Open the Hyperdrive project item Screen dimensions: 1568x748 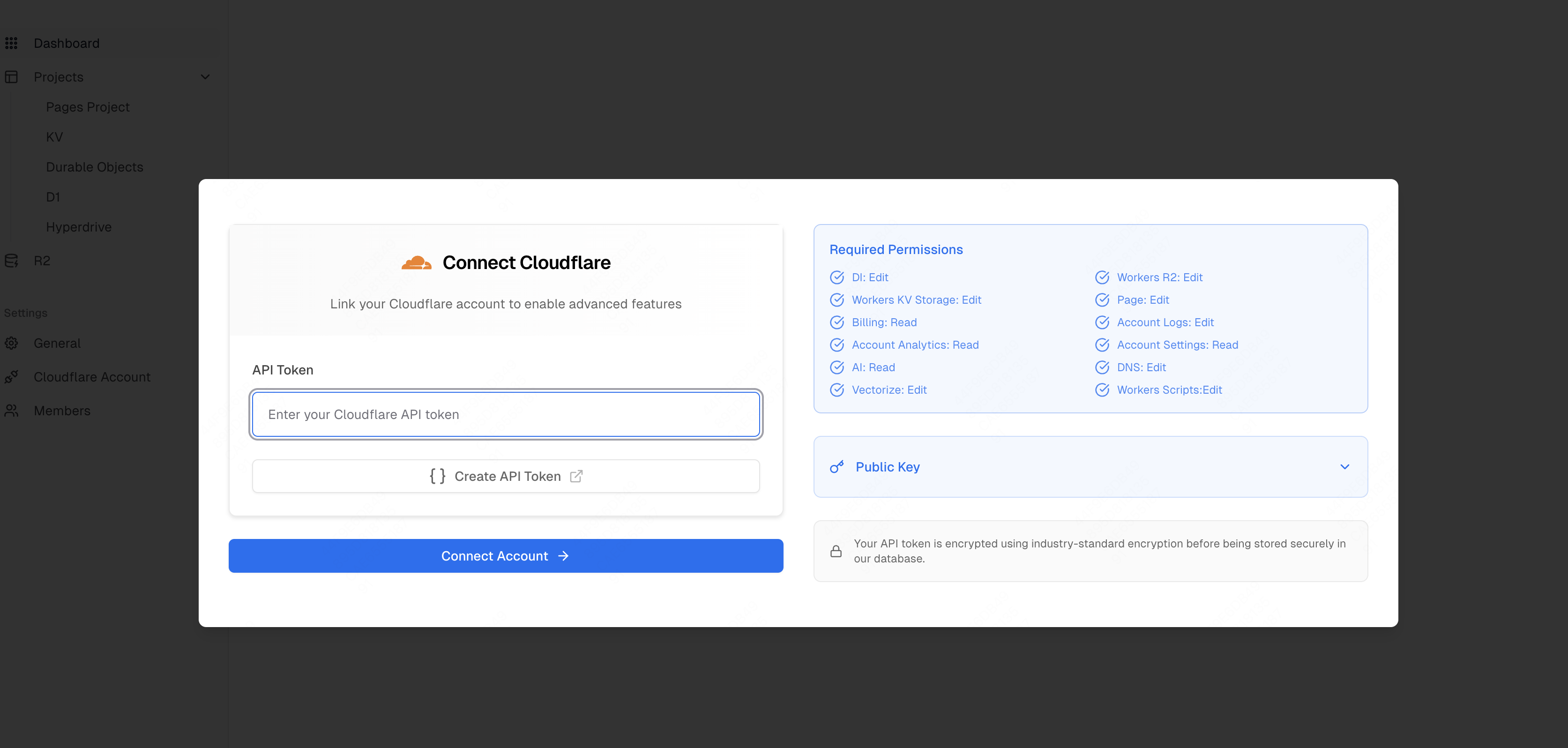pyautogui.click(x=79, y=226)
